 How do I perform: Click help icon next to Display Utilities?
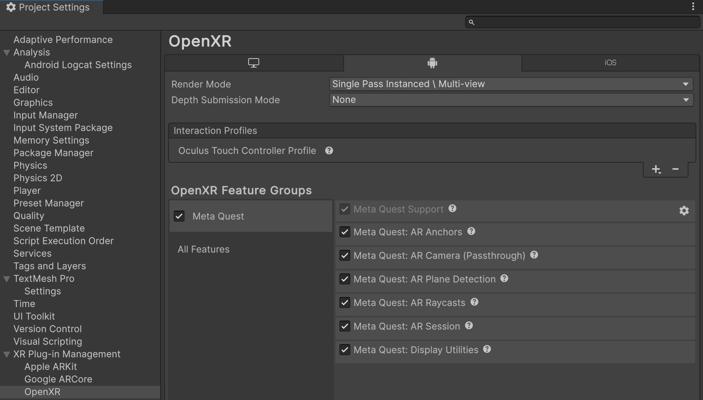(x=487, y=350)
